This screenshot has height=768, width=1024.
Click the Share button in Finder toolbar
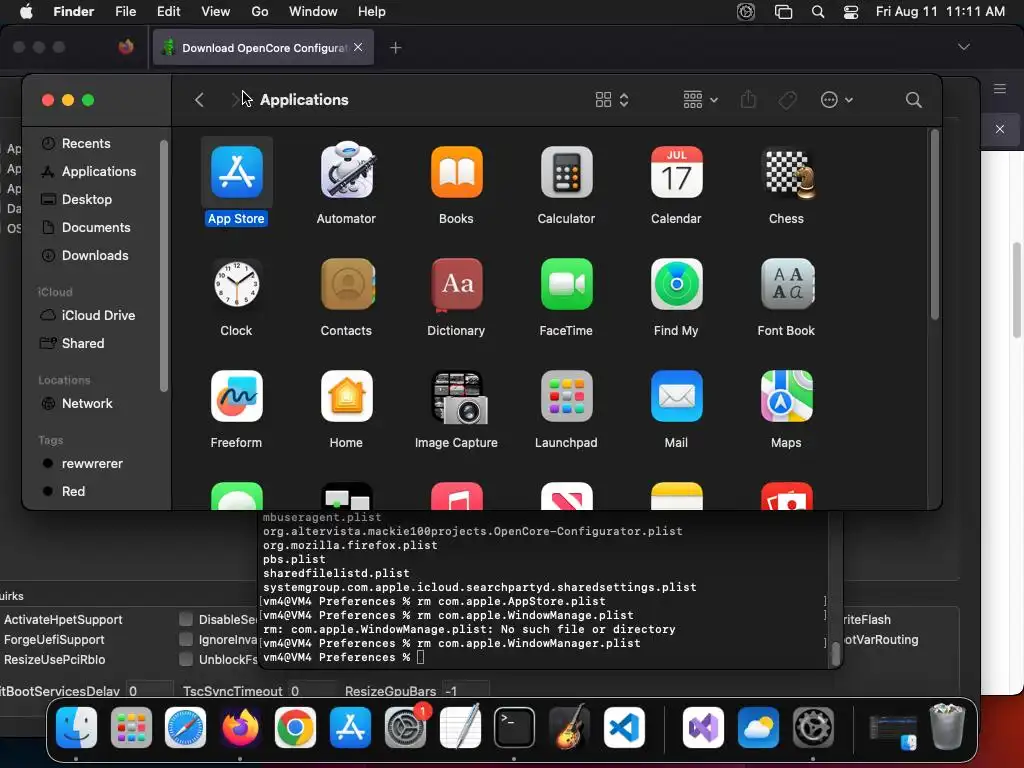coord(748,99)
